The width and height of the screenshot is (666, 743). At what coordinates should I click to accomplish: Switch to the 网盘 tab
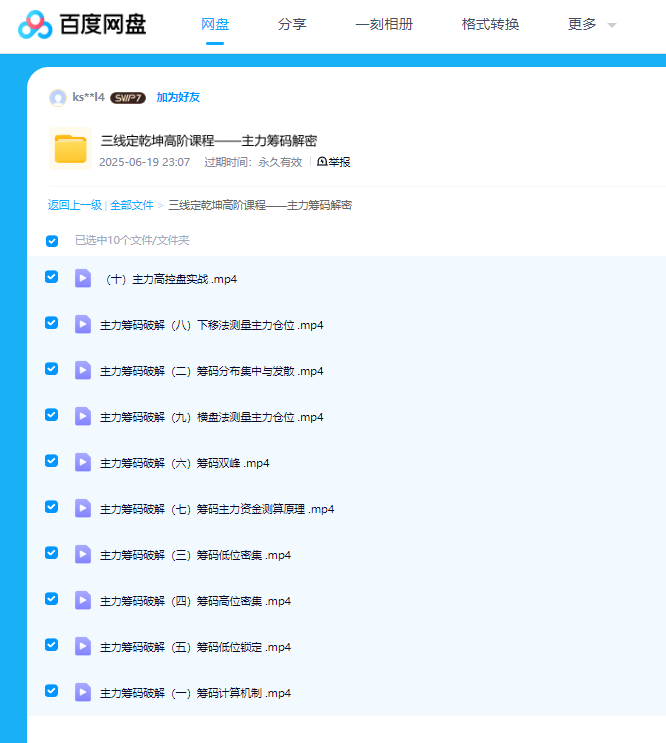215,24
